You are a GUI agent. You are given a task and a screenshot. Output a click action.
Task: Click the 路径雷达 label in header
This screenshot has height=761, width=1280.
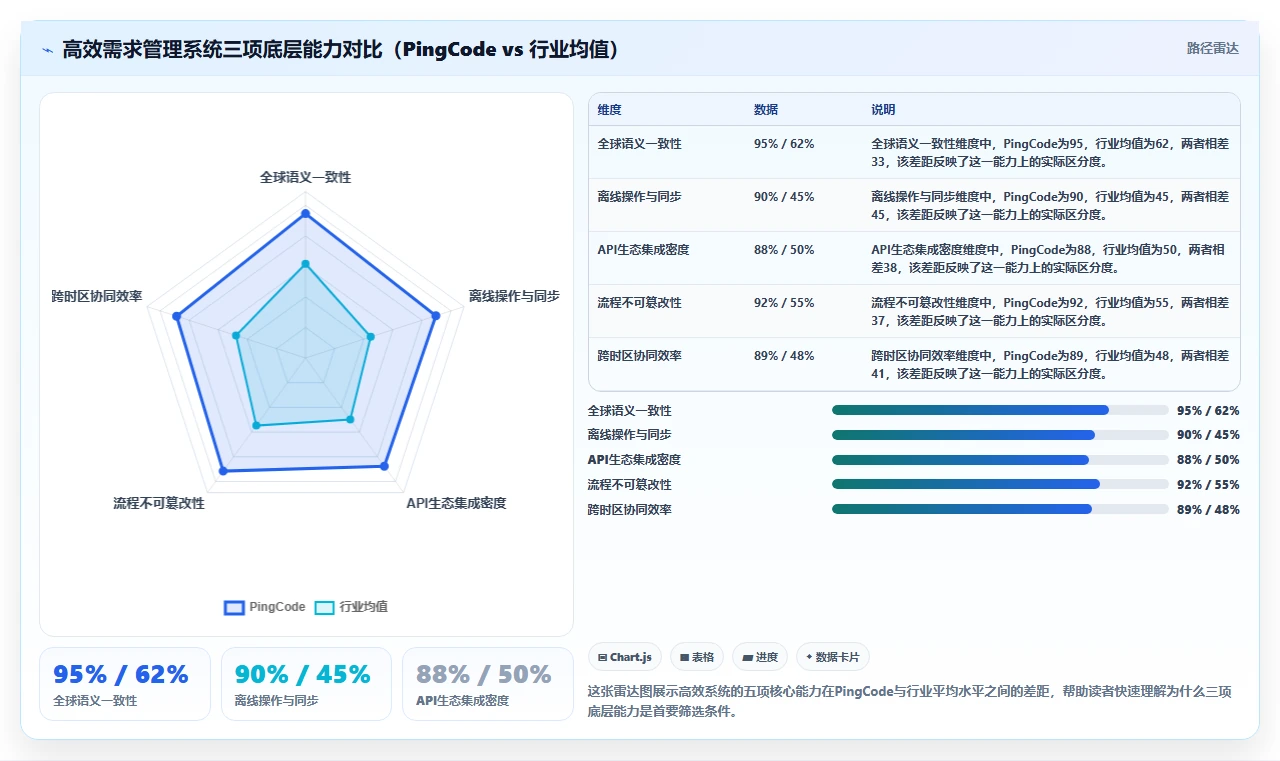pos(1212,48)
